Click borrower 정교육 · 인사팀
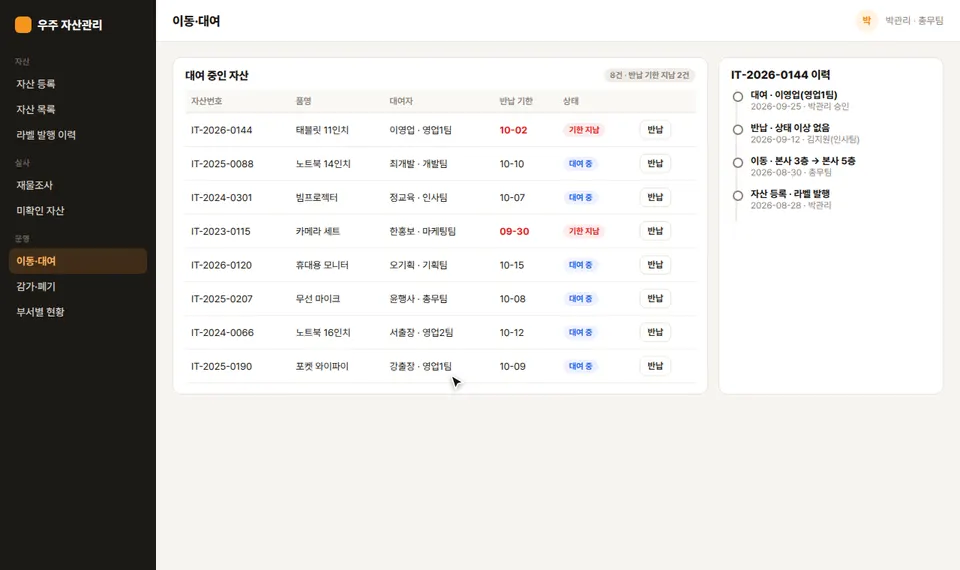This screenshot has height=570, width=960. pos(418,198)
